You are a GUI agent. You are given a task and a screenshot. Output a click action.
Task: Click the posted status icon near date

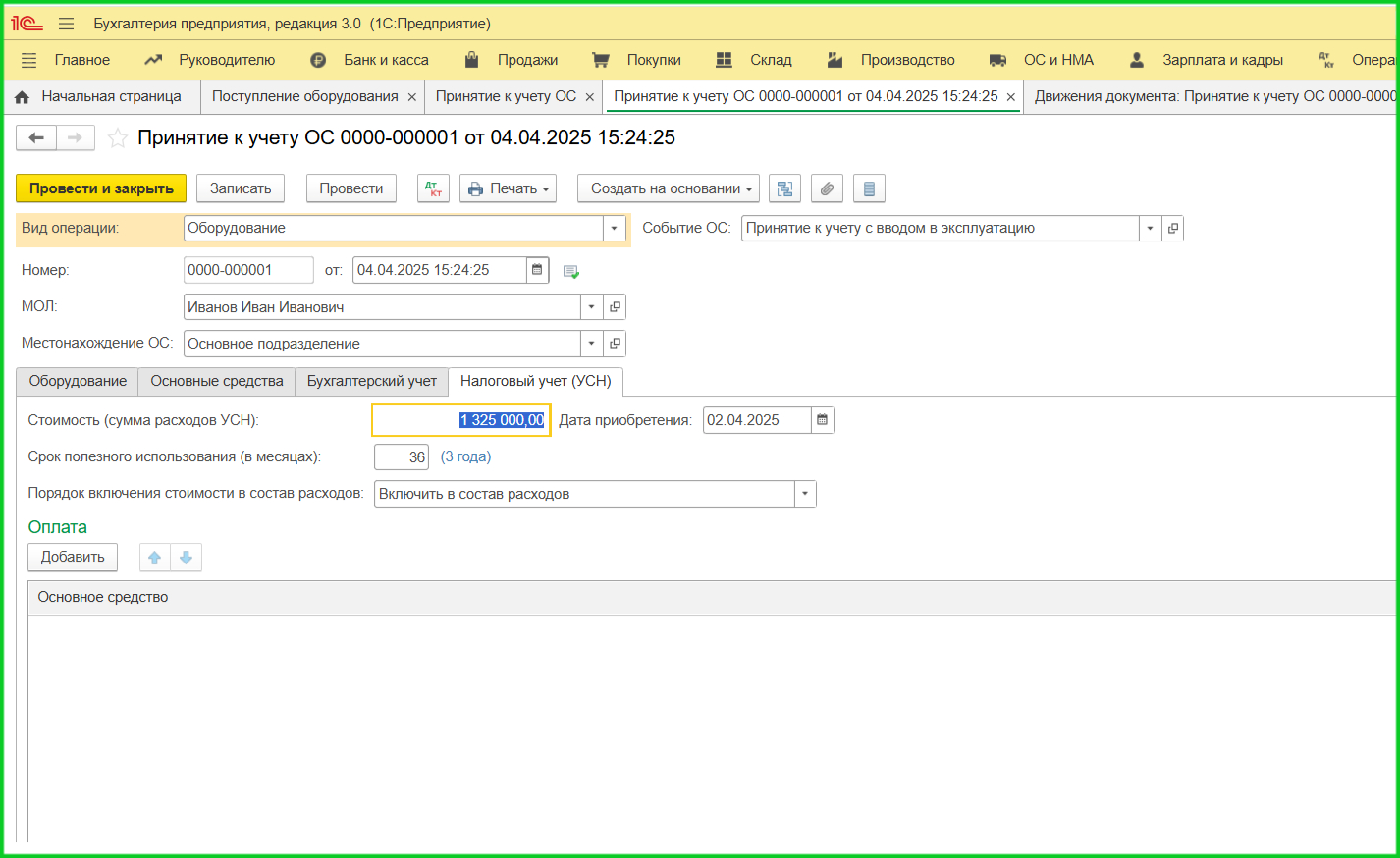click(x=571, y=271)
